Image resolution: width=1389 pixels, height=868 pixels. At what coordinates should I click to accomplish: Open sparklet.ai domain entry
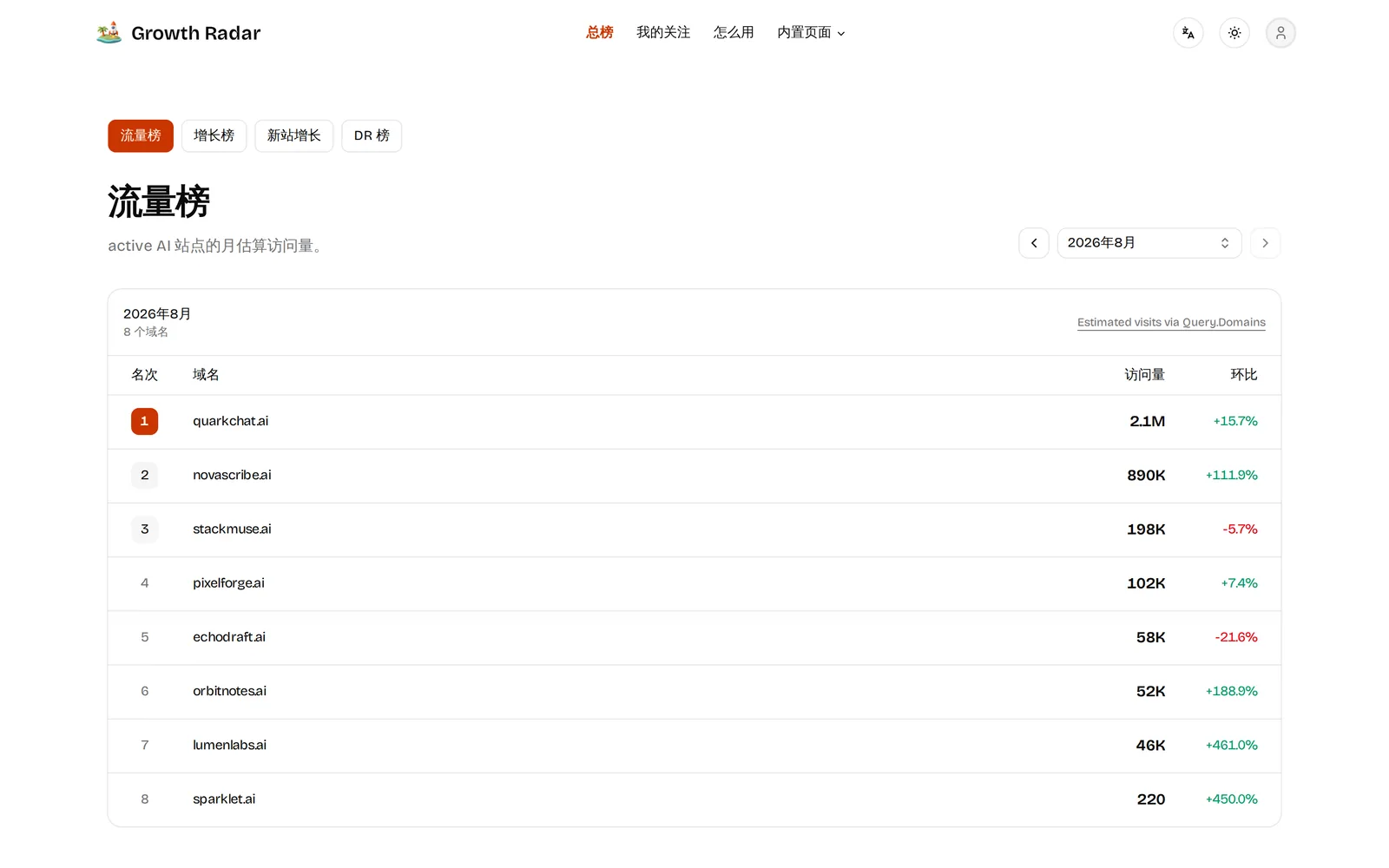click(224, 799)
